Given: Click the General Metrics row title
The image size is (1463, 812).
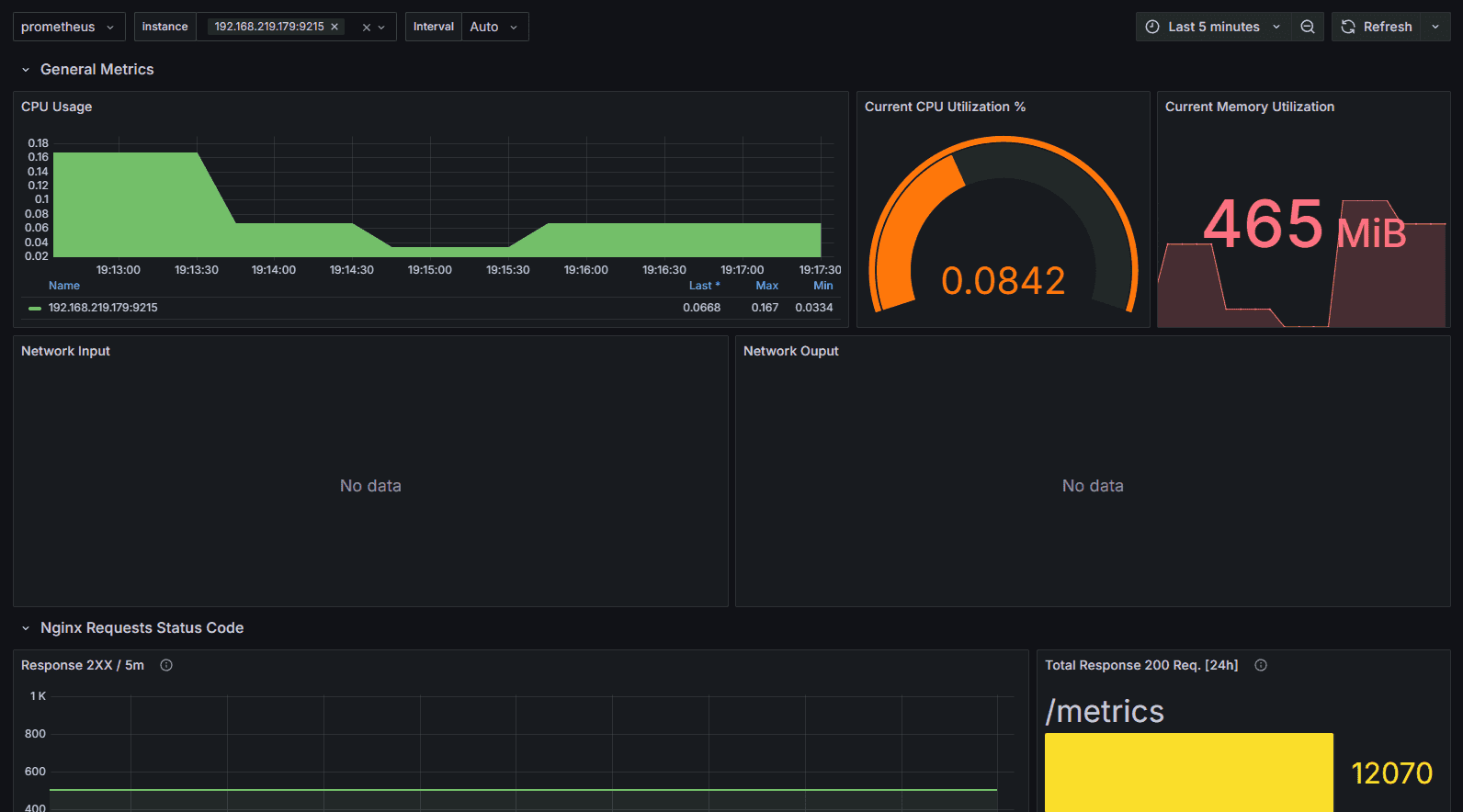Looking at the screenshot, I should click(97, 70).
